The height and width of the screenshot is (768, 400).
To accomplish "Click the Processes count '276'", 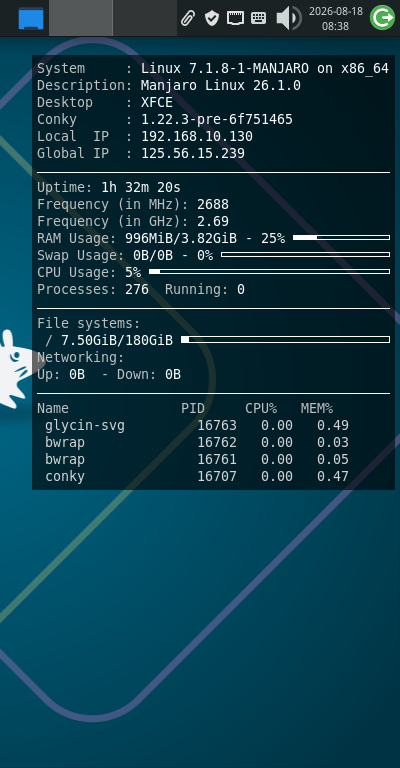I will pyautogui.click(x=137, y=289).
